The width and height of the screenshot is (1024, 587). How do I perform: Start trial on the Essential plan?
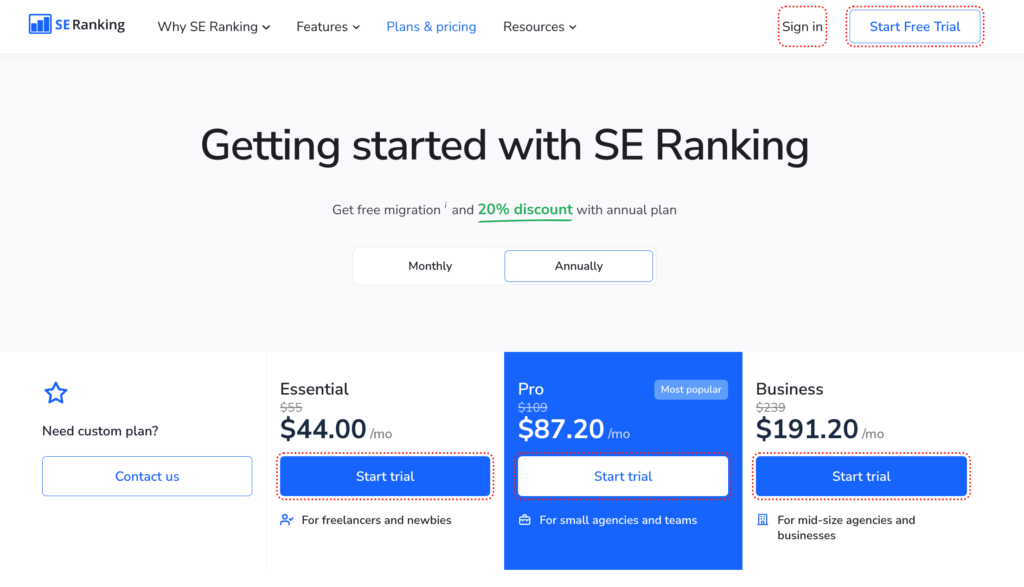384,476
